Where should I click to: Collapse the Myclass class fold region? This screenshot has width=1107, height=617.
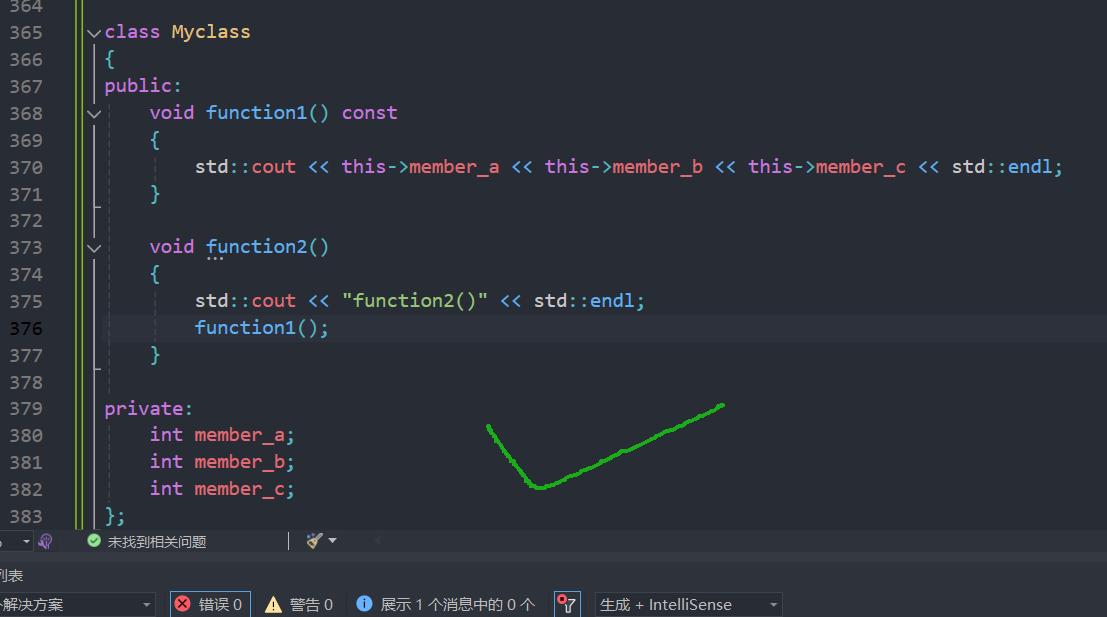pyautogui.click(x=93, y=32)
